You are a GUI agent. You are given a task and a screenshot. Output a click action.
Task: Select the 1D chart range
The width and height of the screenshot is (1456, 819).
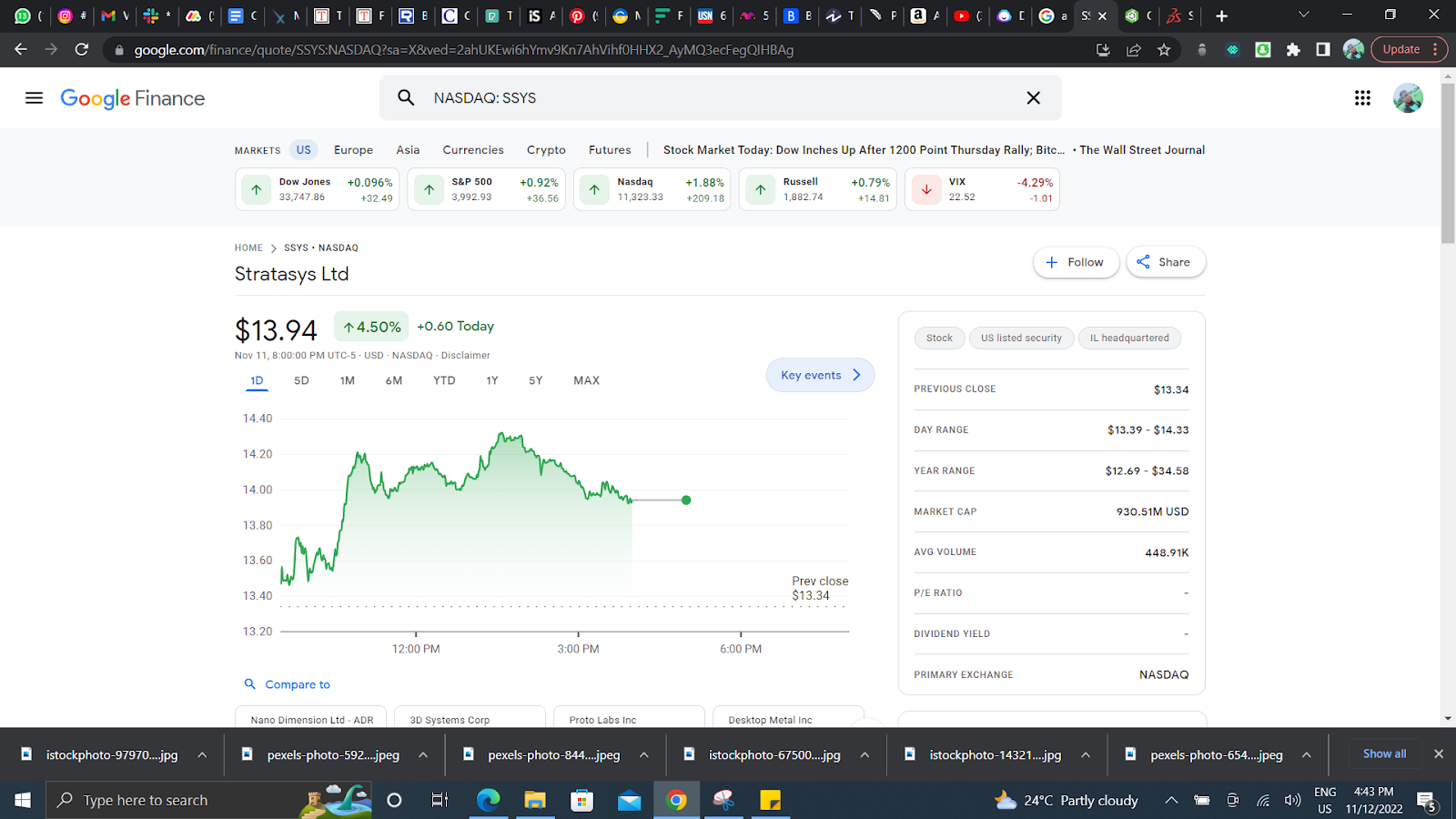click(257, 380)
